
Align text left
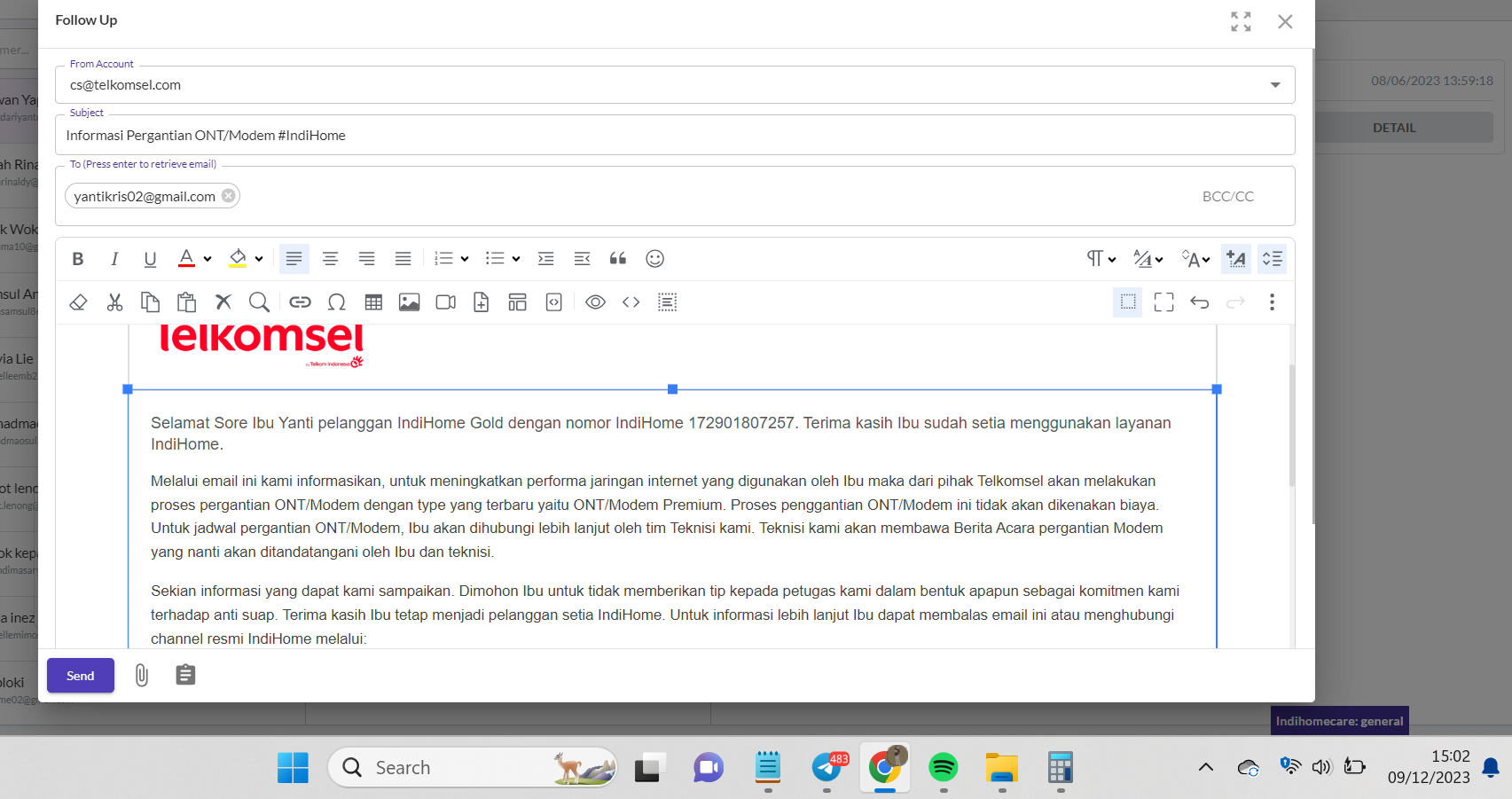click(294, 259)
